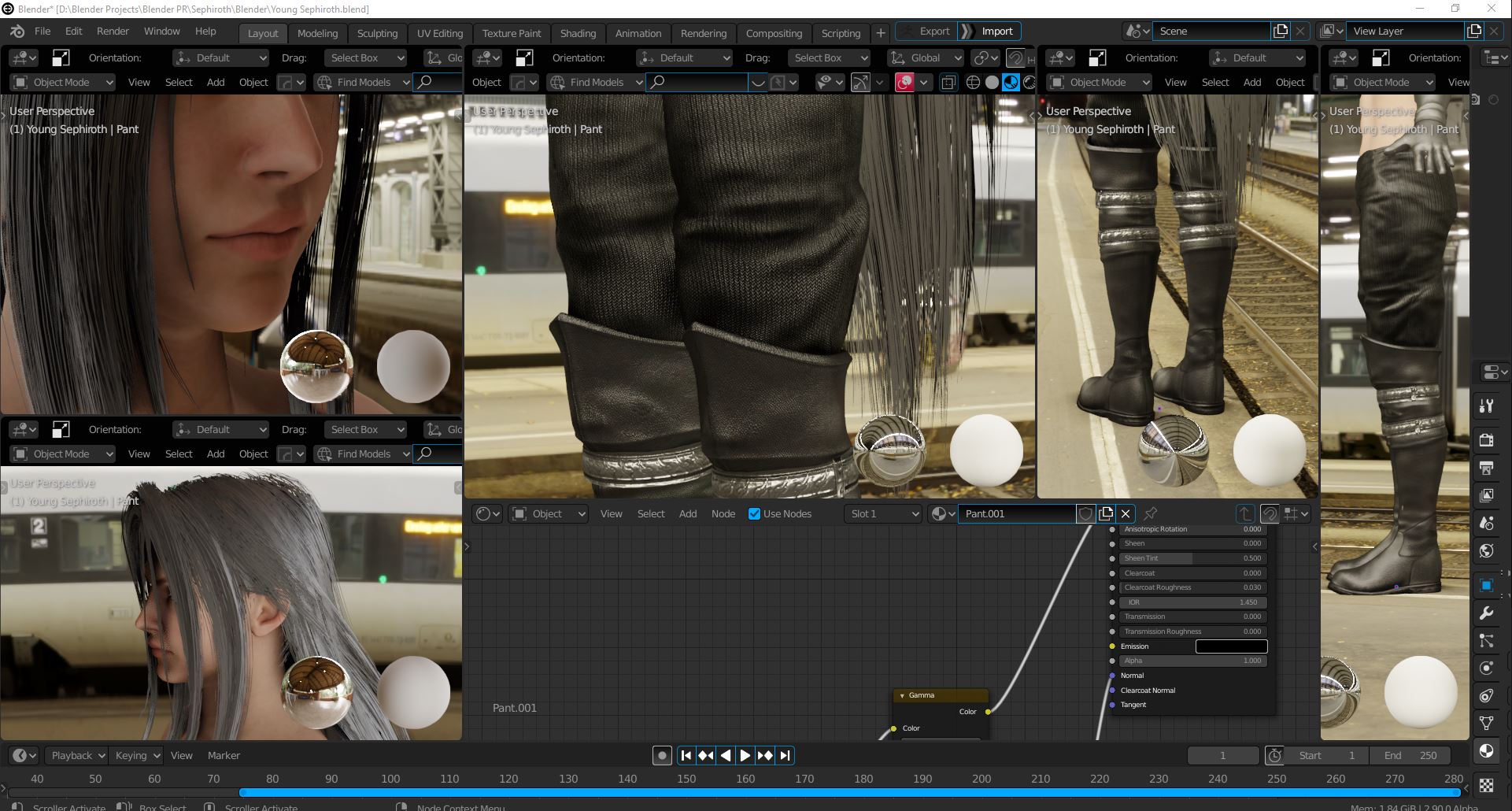This screenshot has height=811, width=1512.
Task: Click the Blender logo icon in the menu bar
Action: tap(17, 31)
